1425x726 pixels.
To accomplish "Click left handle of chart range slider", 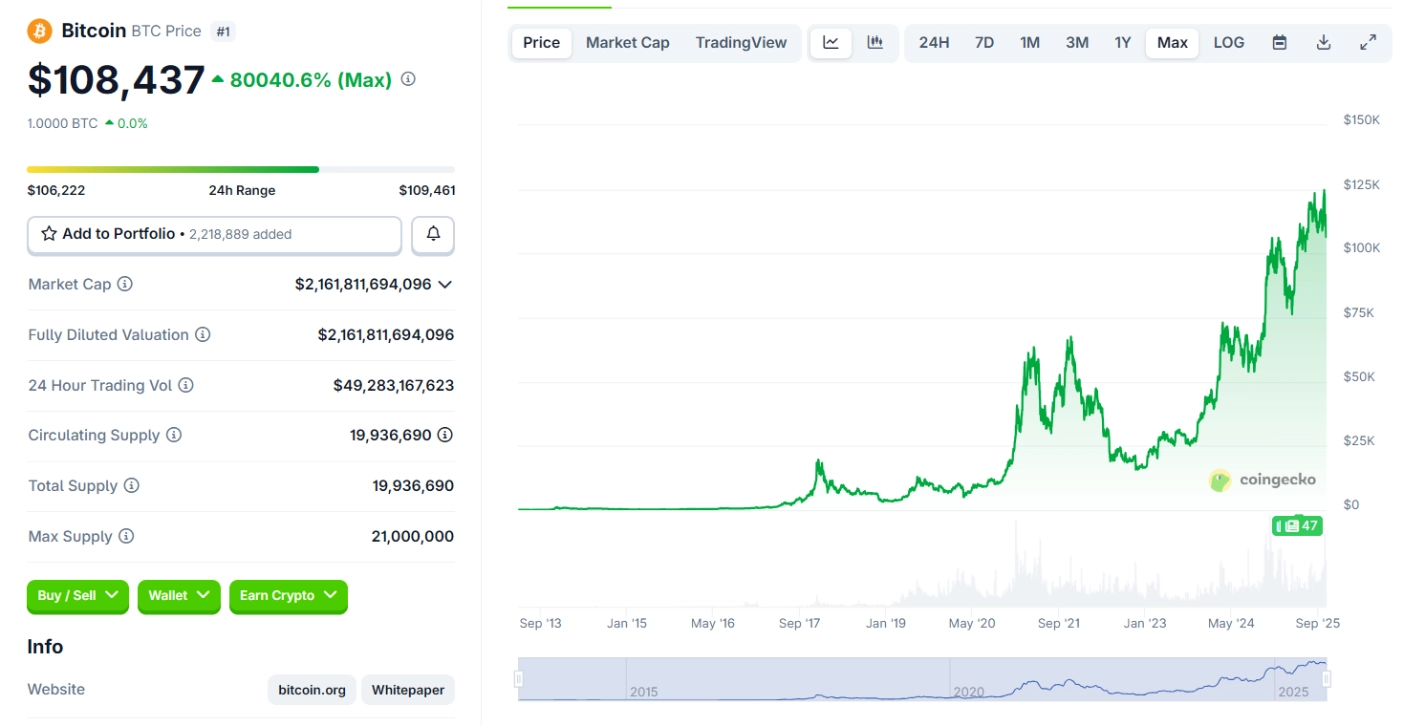I will tap(519, 680).
